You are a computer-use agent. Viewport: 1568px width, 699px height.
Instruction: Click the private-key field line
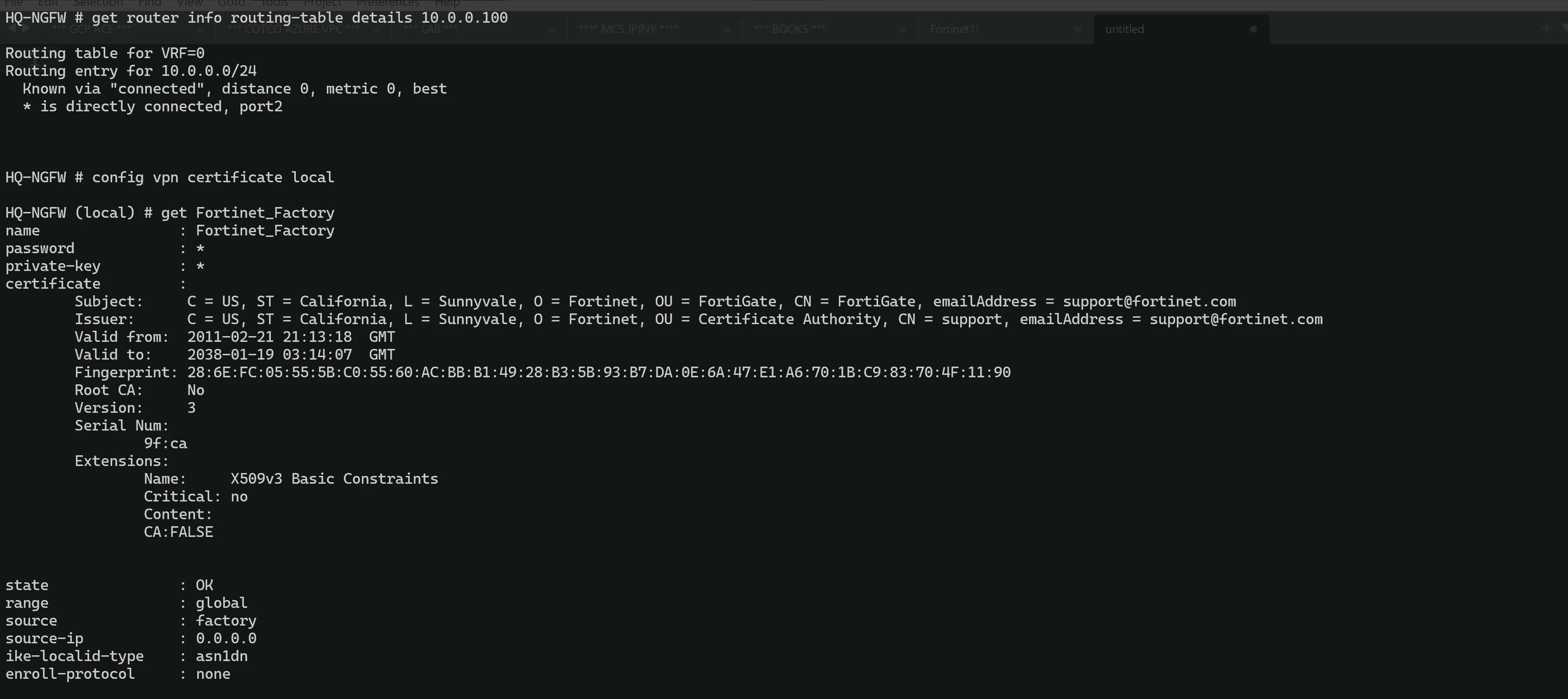point(105,266)
